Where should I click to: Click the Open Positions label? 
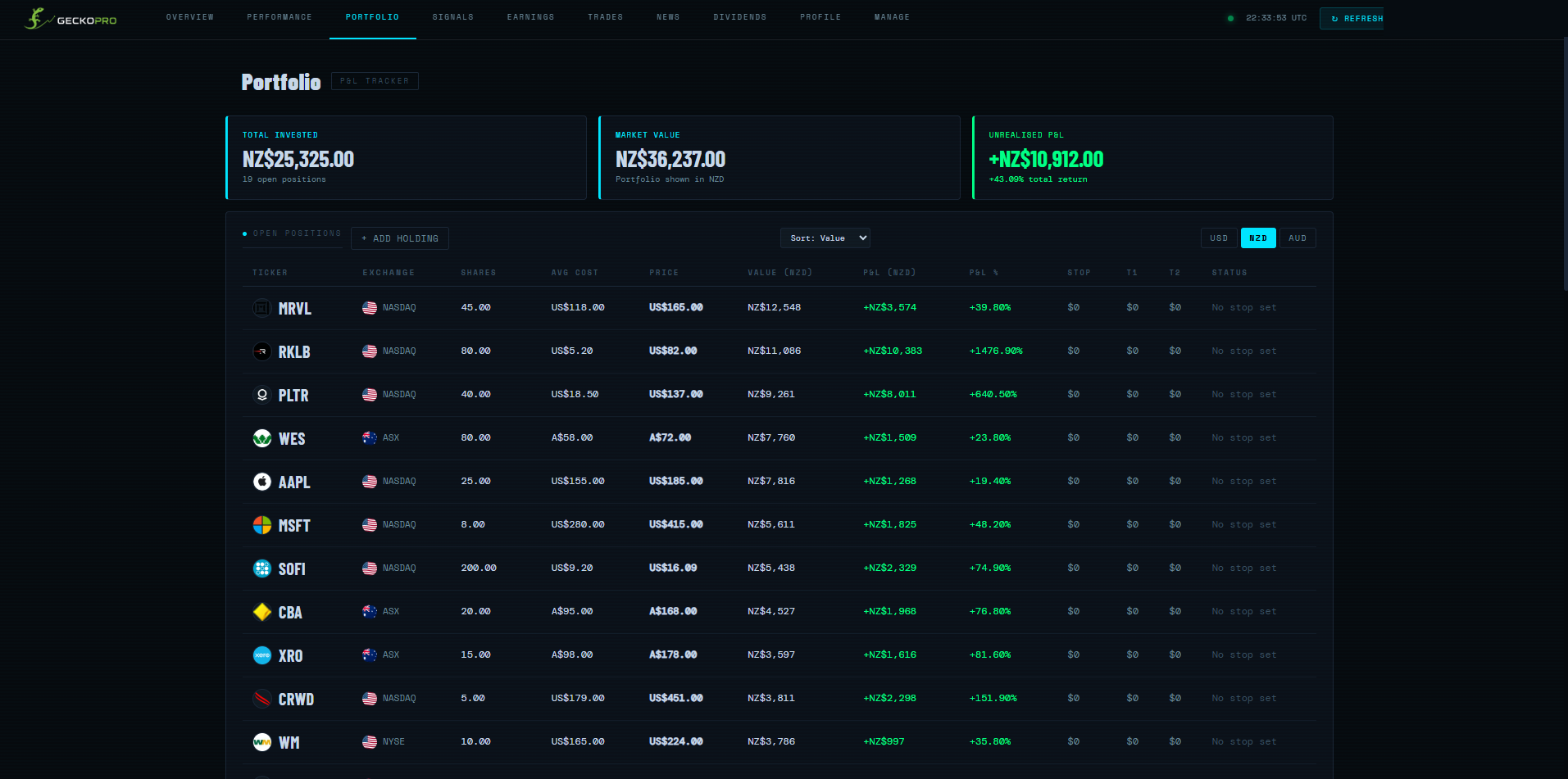[x=297, y=233]
